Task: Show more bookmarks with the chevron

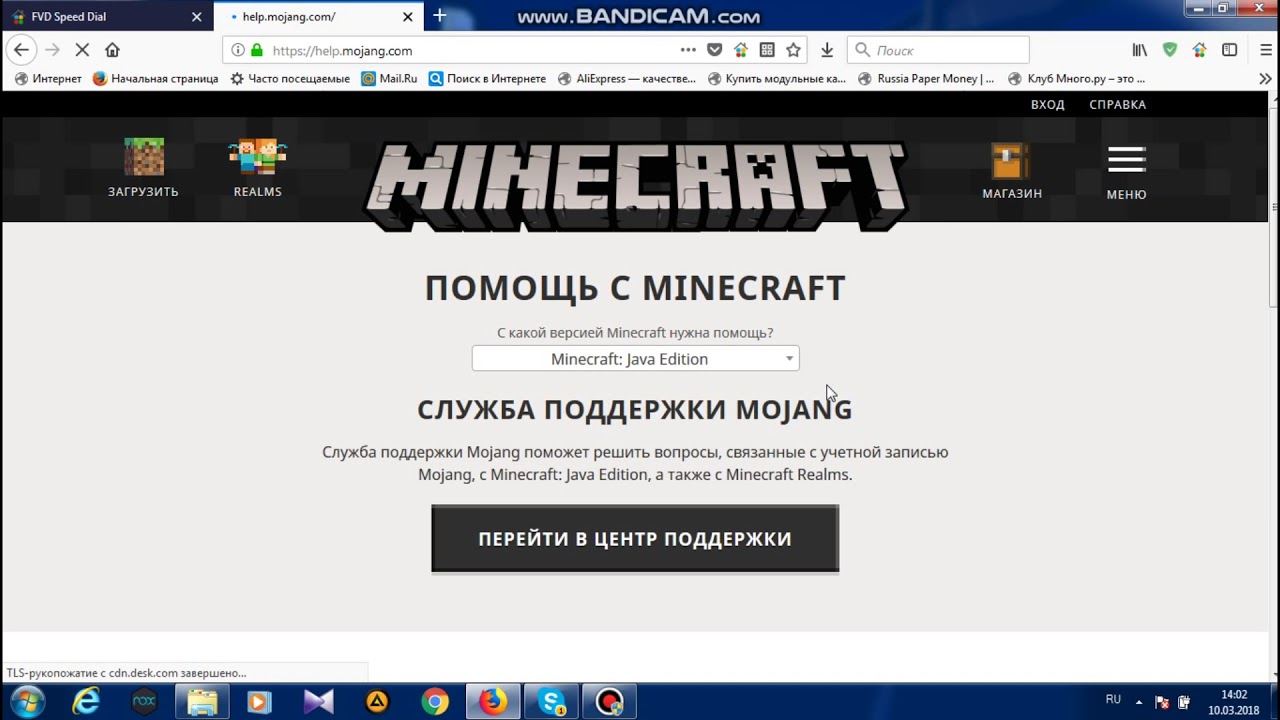Action: point(1265,78)
